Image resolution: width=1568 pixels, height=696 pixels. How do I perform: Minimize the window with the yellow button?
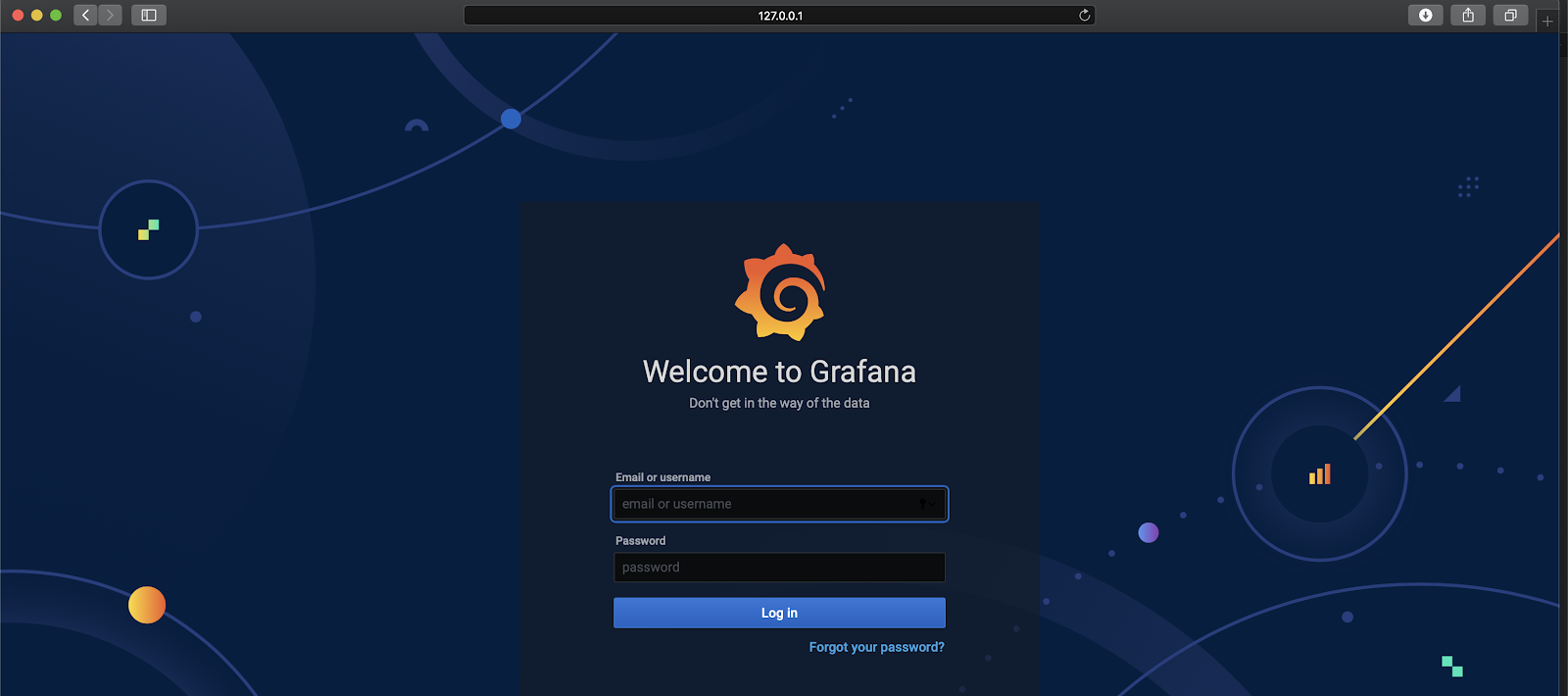(x=37, y=15)
